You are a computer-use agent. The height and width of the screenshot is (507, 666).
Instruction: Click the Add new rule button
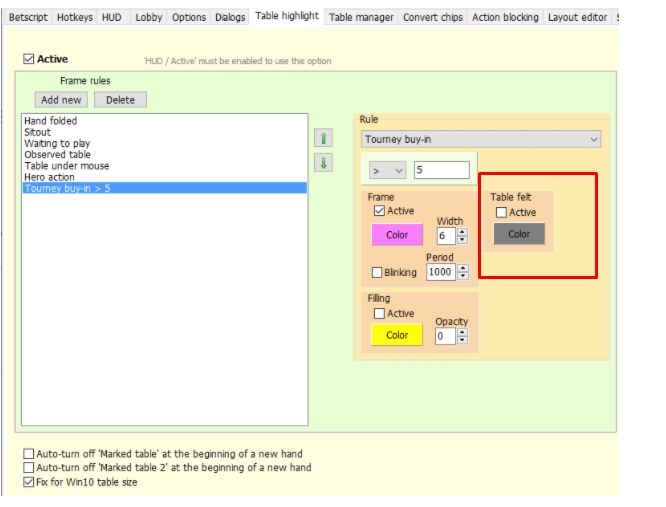61,100
